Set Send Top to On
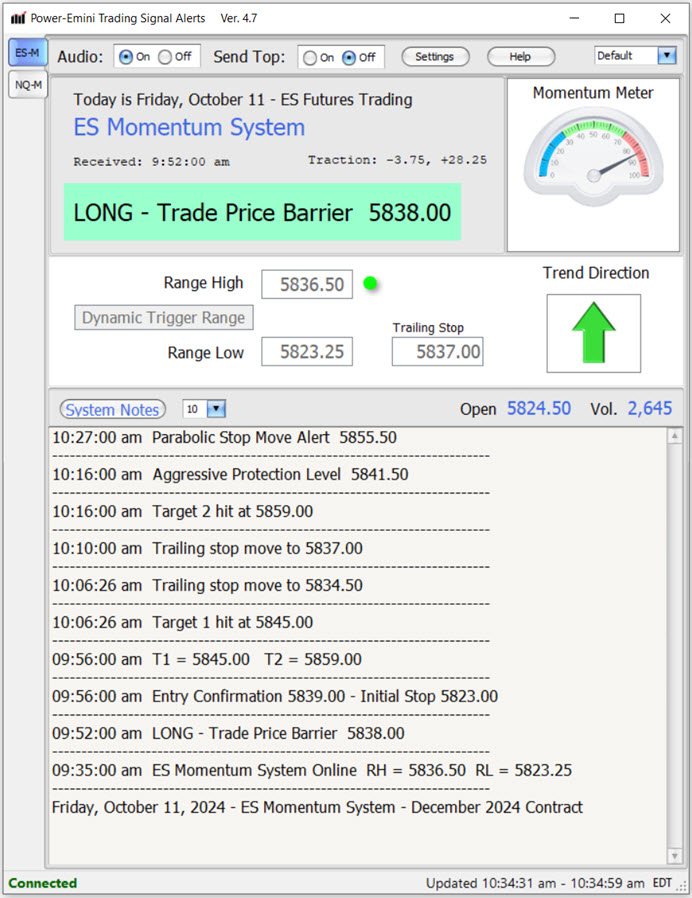 point(310,58)
